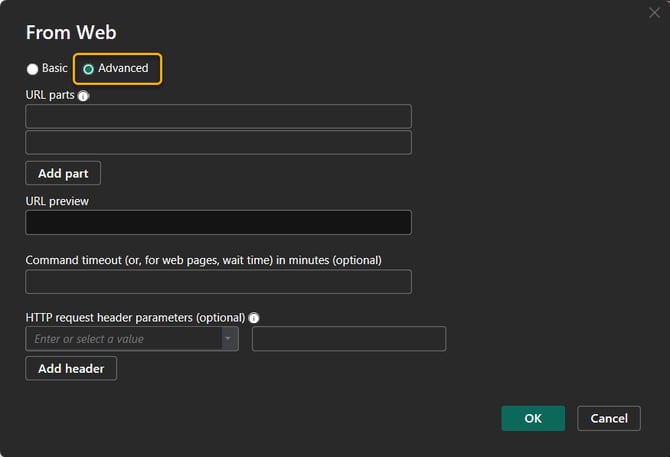
Task: Click the Command timeout label text
Action: pos(203,260)
